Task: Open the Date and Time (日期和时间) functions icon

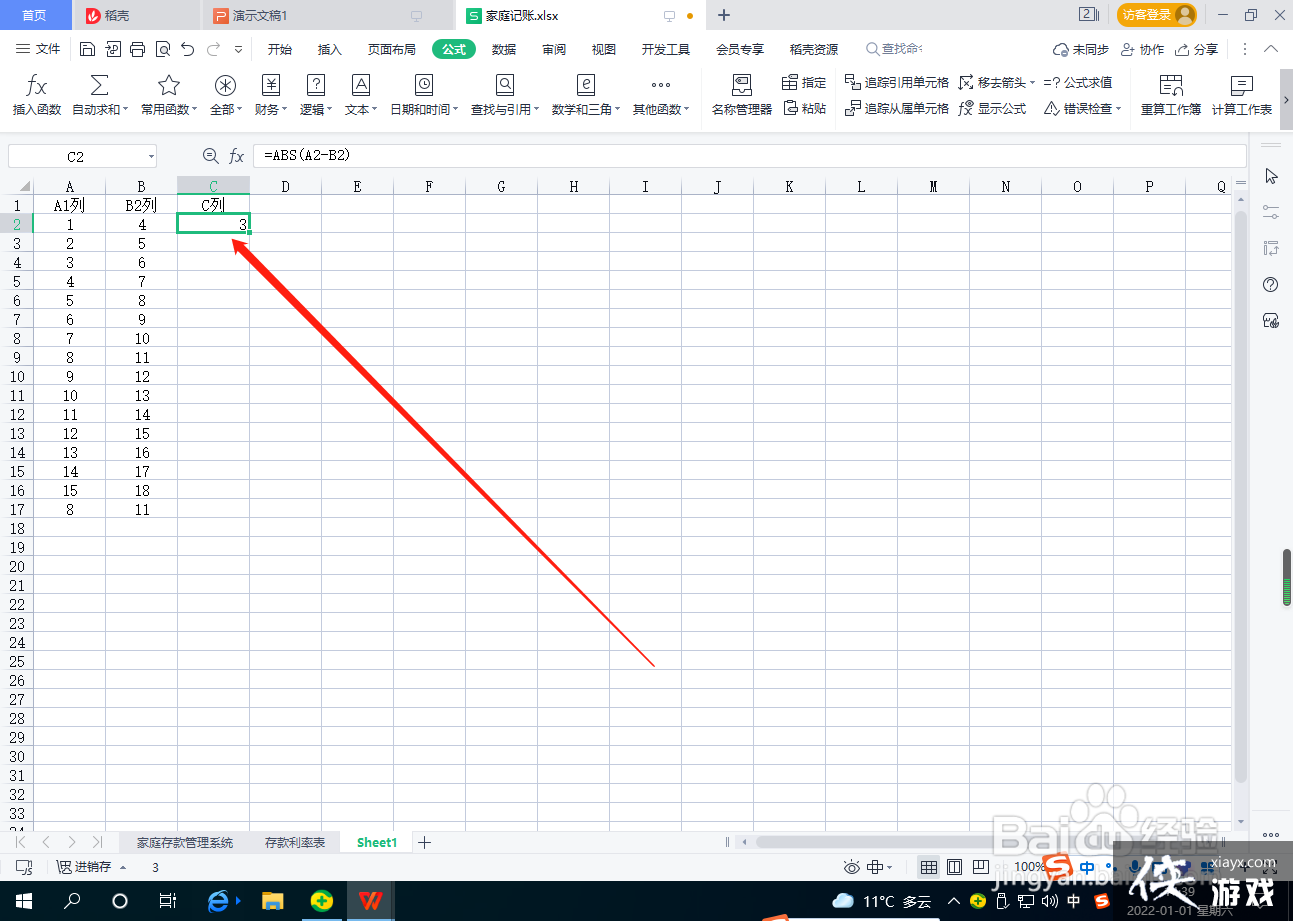Action: [424, 85]
